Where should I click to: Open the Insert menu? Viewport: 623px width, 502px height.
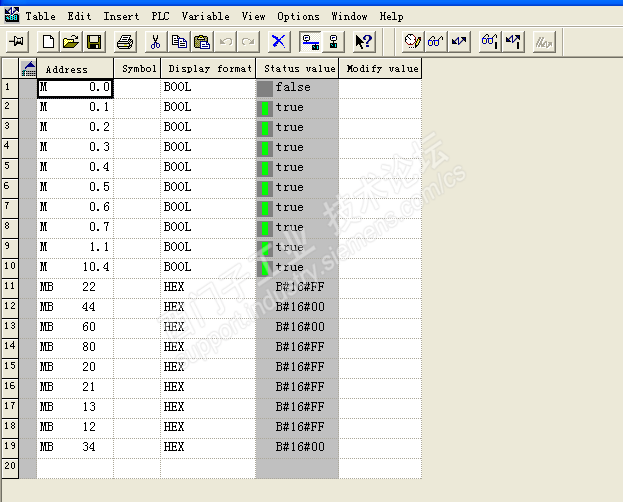coord(121,16)
